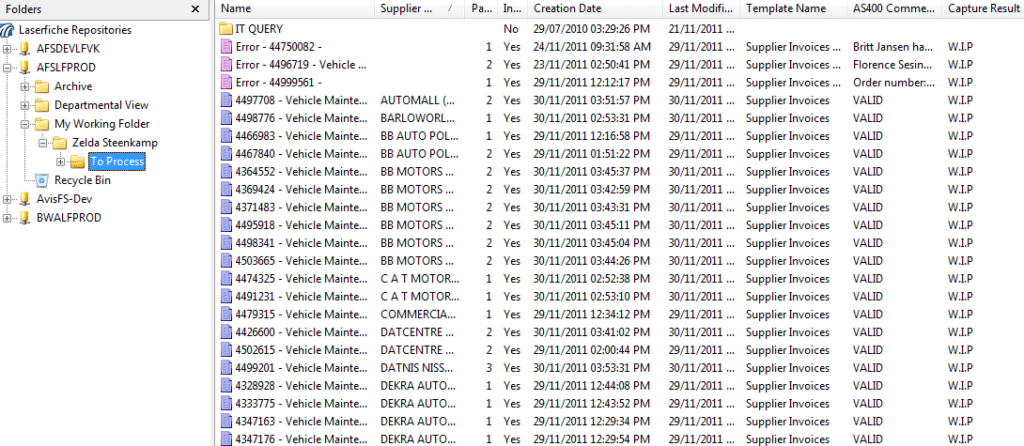Select document 4499201 - Vehicle Maintenance
Image resolution: width=1024 pixels, height=446 pixels.
pyautogui.click(x=302, y=368)
